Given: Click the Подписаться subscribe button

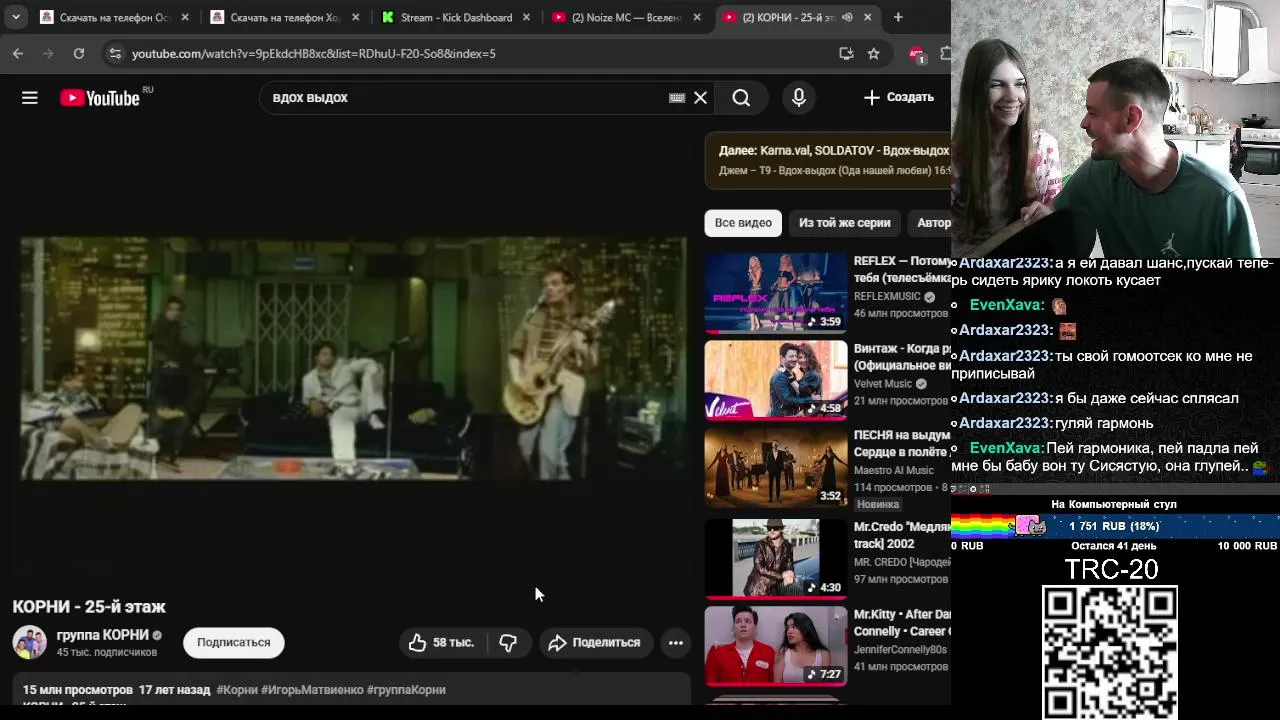Looking at the screenshot, I should (x=234, y=642).
